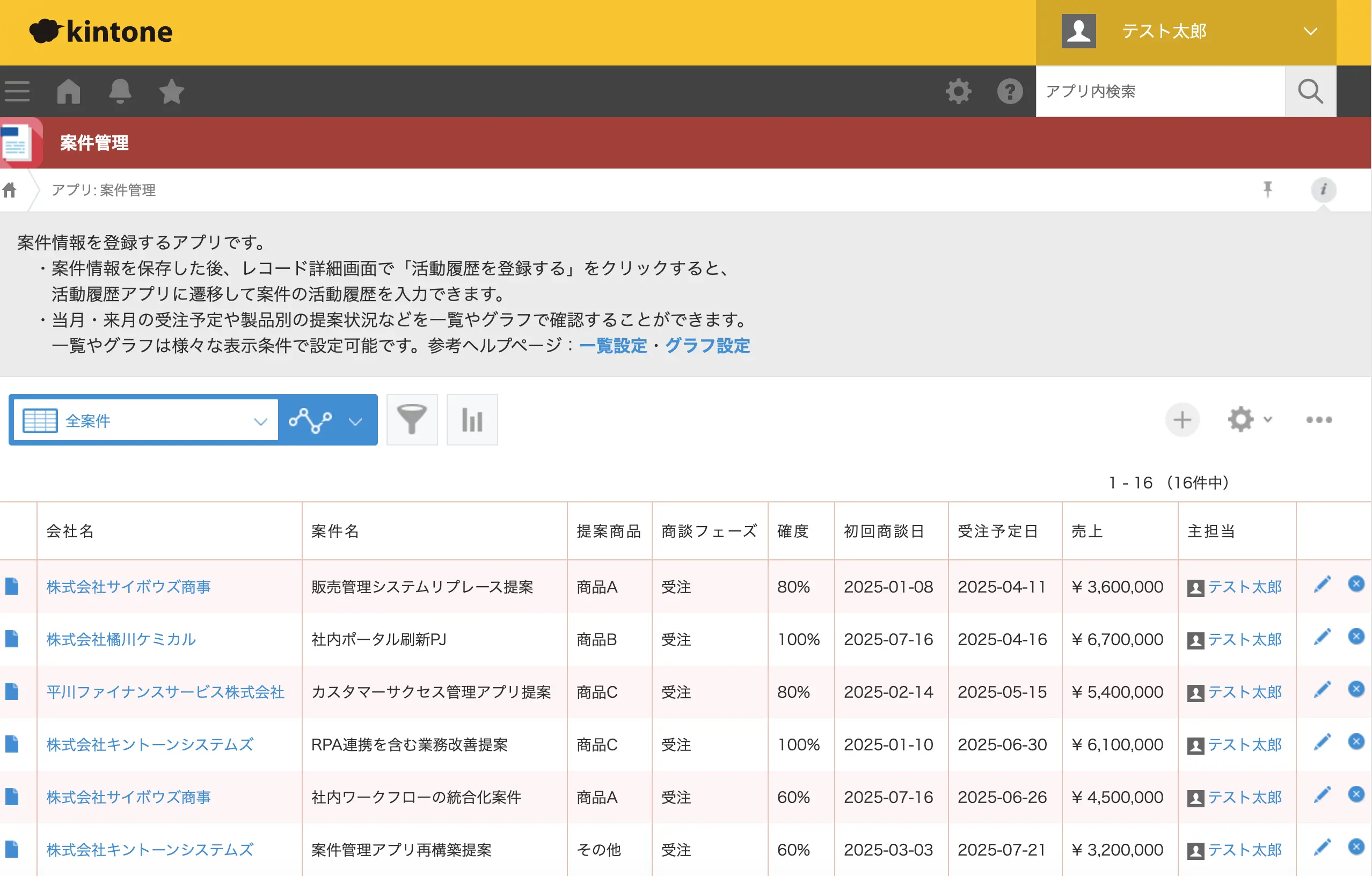Image resolution: width=1372 pixels, height=876 pixels.
Task: Click breadcrumb アプリ: 案件管理
Action: (x=104, y=189)
